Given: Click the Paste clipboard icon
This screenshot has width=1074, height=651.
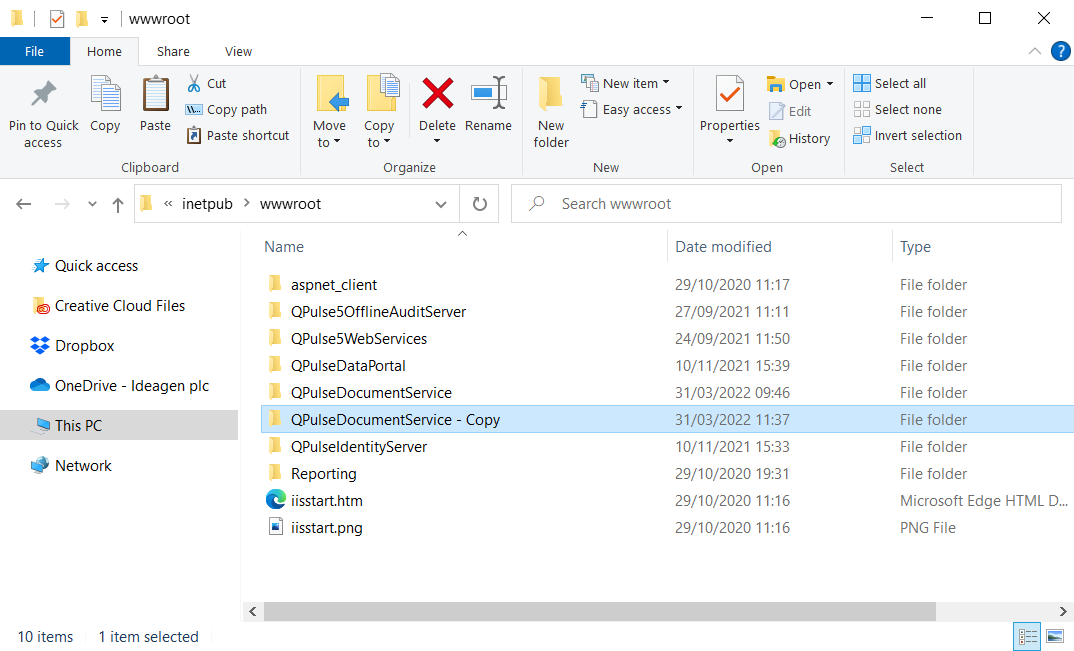Looking at the screenshot, I should click(x=155, y=95).
